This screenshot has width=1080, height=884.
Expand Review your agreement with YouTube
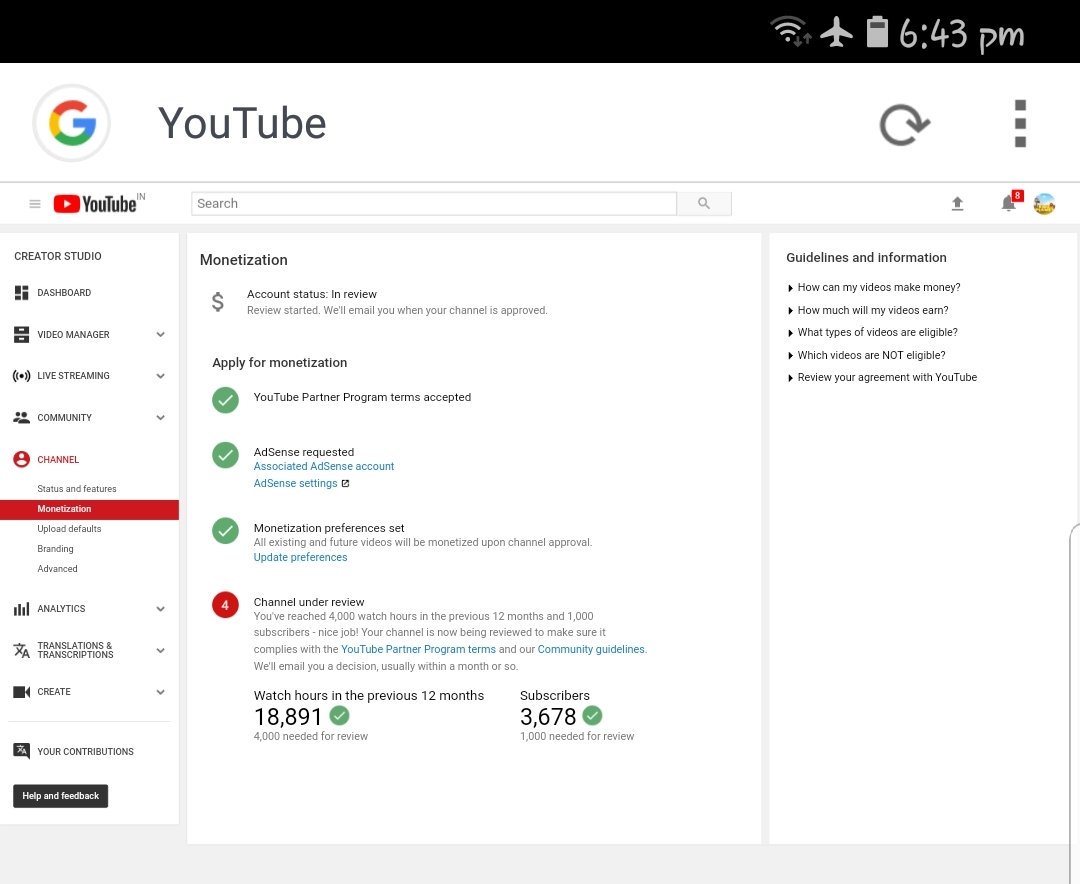click(882, 378)
